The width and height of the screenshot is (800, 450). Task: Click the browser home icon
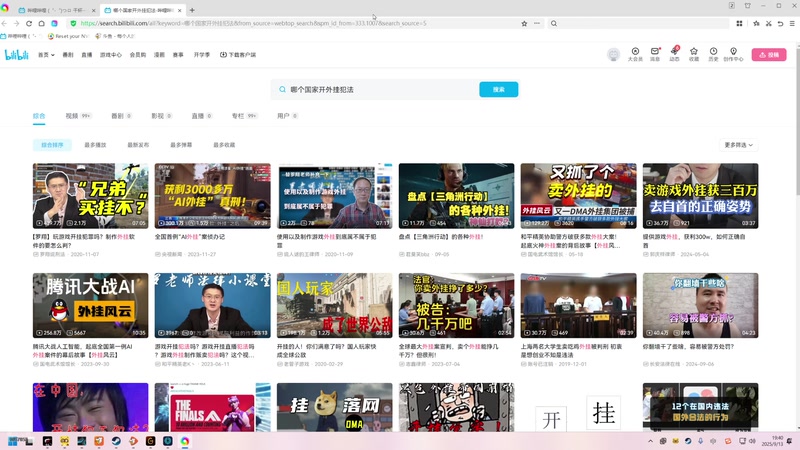coord(42,23)
